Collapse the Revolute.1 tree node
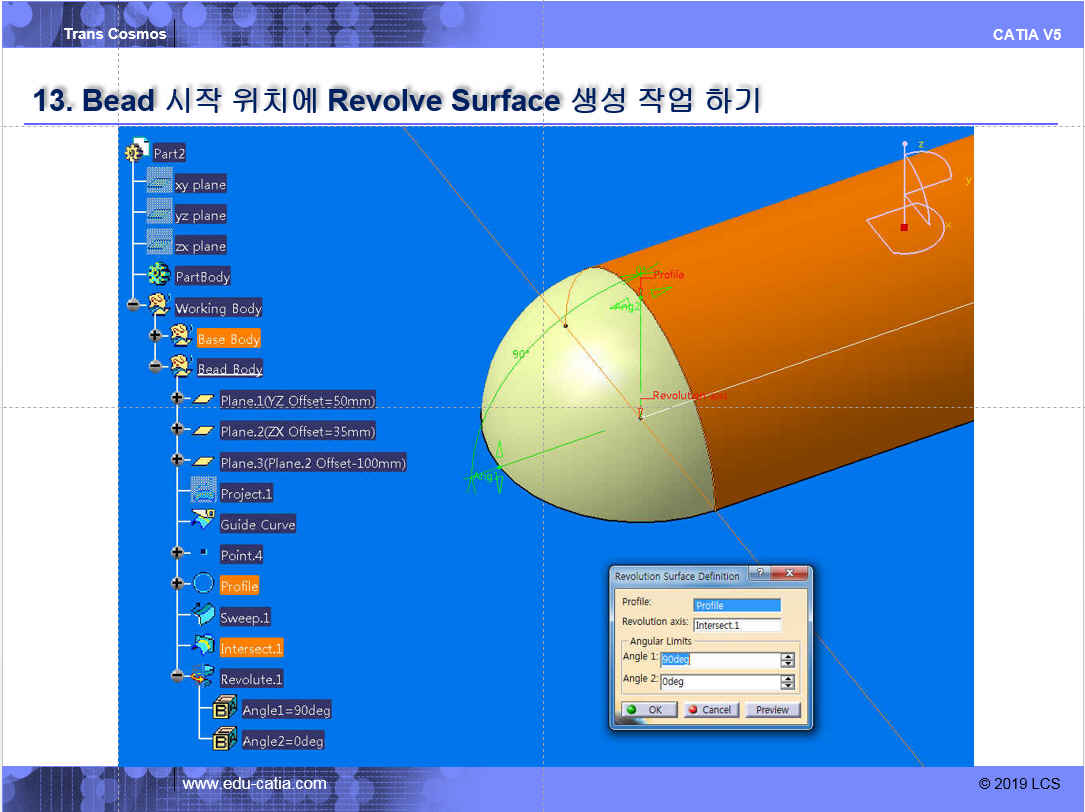1085x812 pixels. pos(177,676)
